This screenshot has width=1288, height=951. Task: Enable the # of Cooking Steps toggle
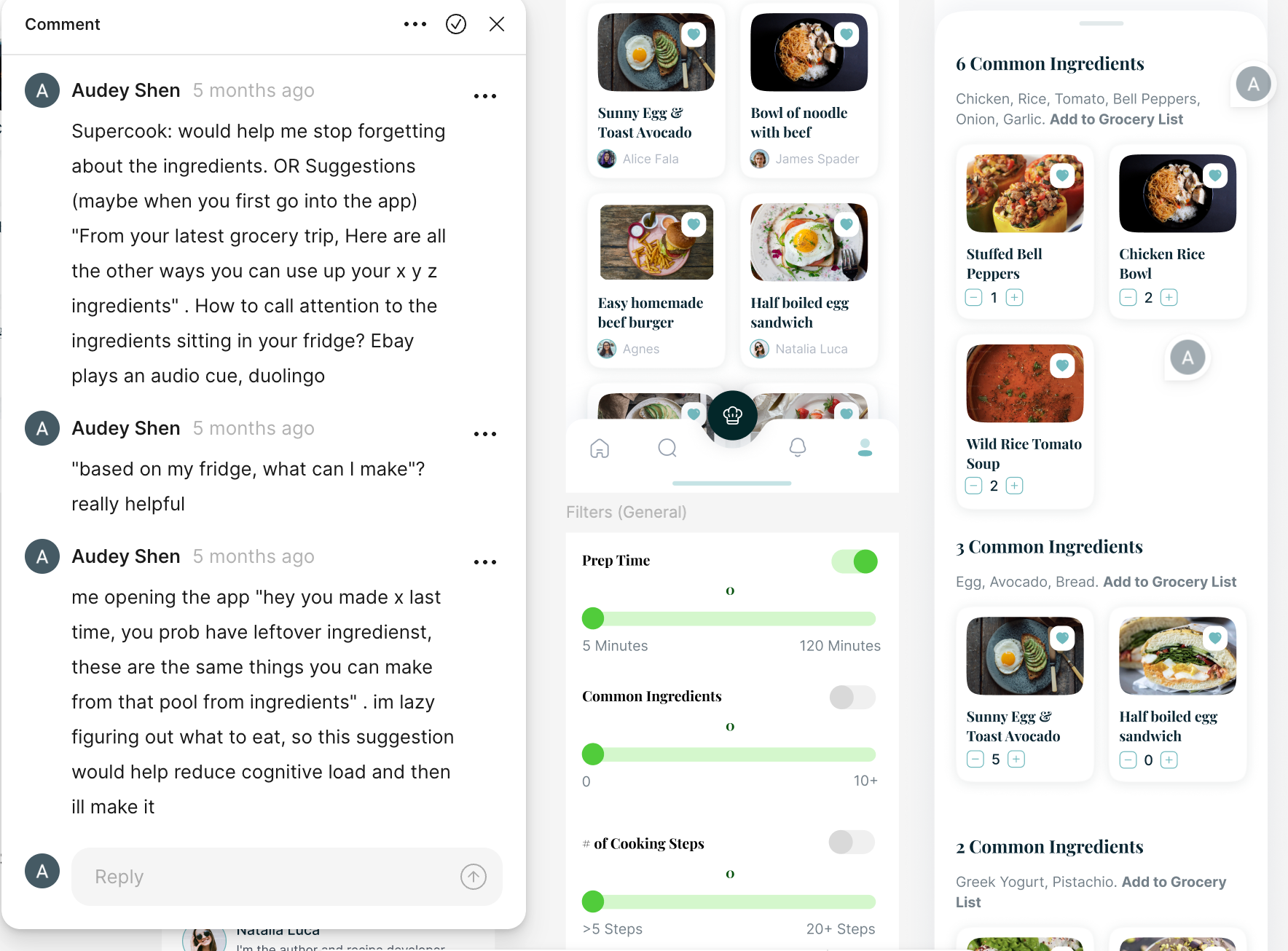click(x=852, y=843)
